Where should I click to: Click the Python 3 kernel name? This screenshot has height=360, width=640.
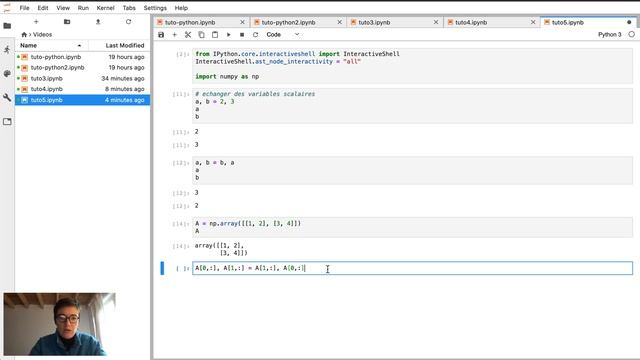609,35
